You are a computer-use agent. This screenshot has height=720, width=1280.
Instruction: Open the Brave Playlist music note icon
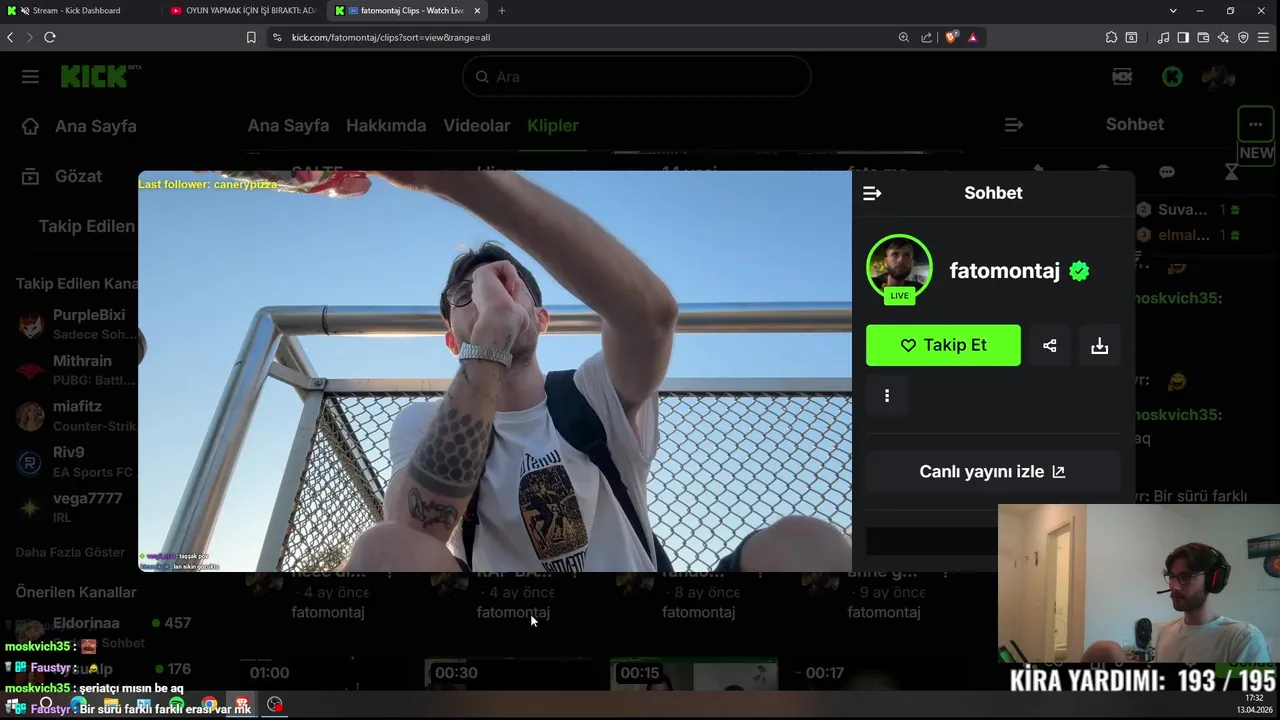pos(1163,37)
